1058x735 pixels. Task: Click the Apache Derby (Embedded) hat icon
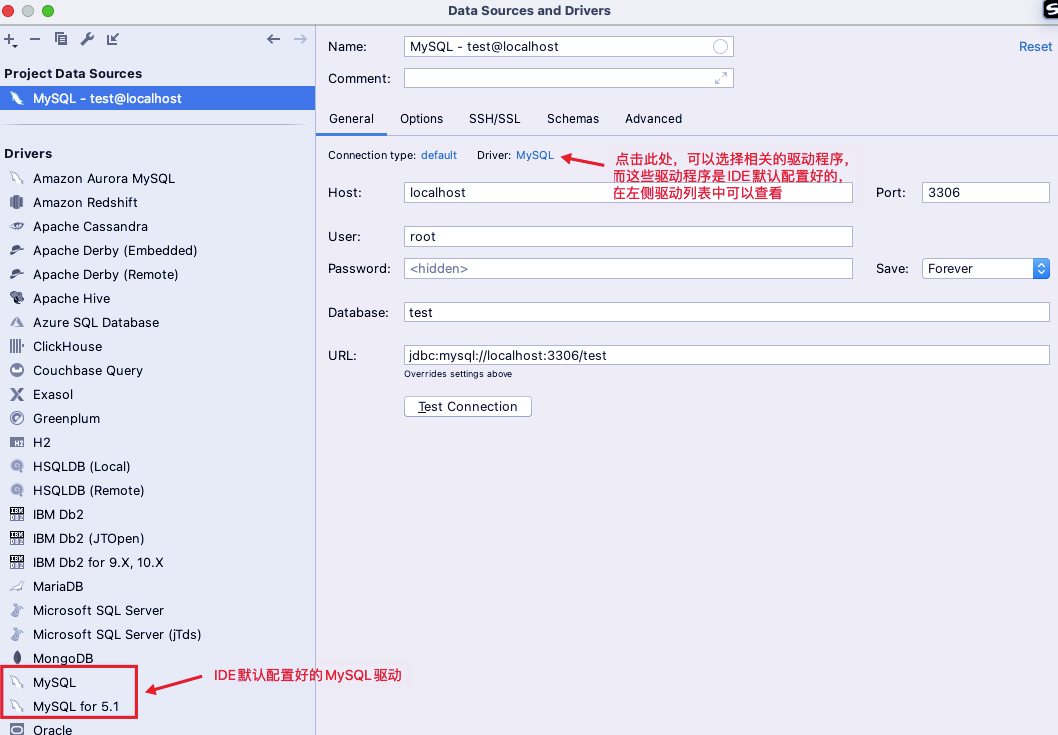tap(17, 250)
